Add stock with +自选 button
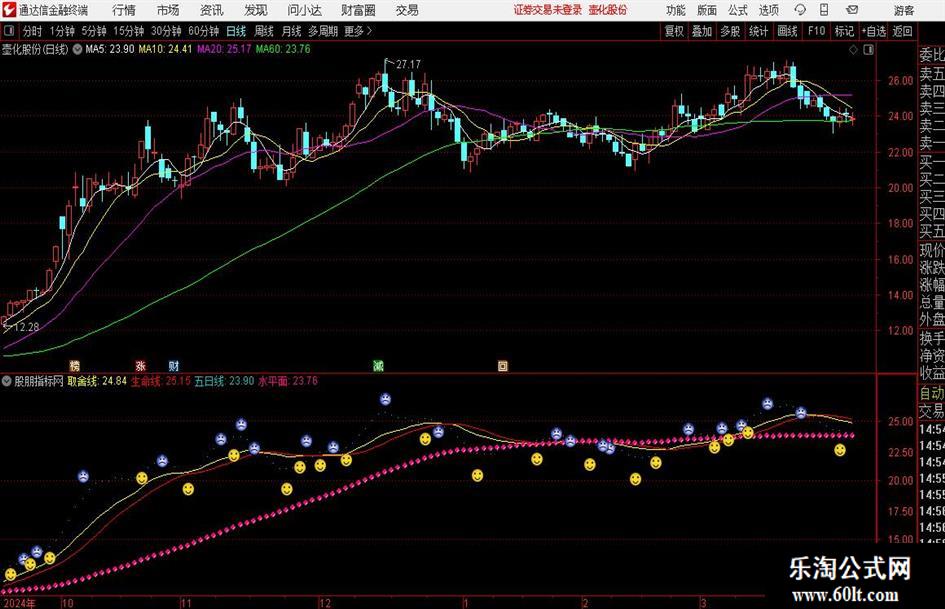The width and height of the screenshot is (945, 609). point(874,31)
